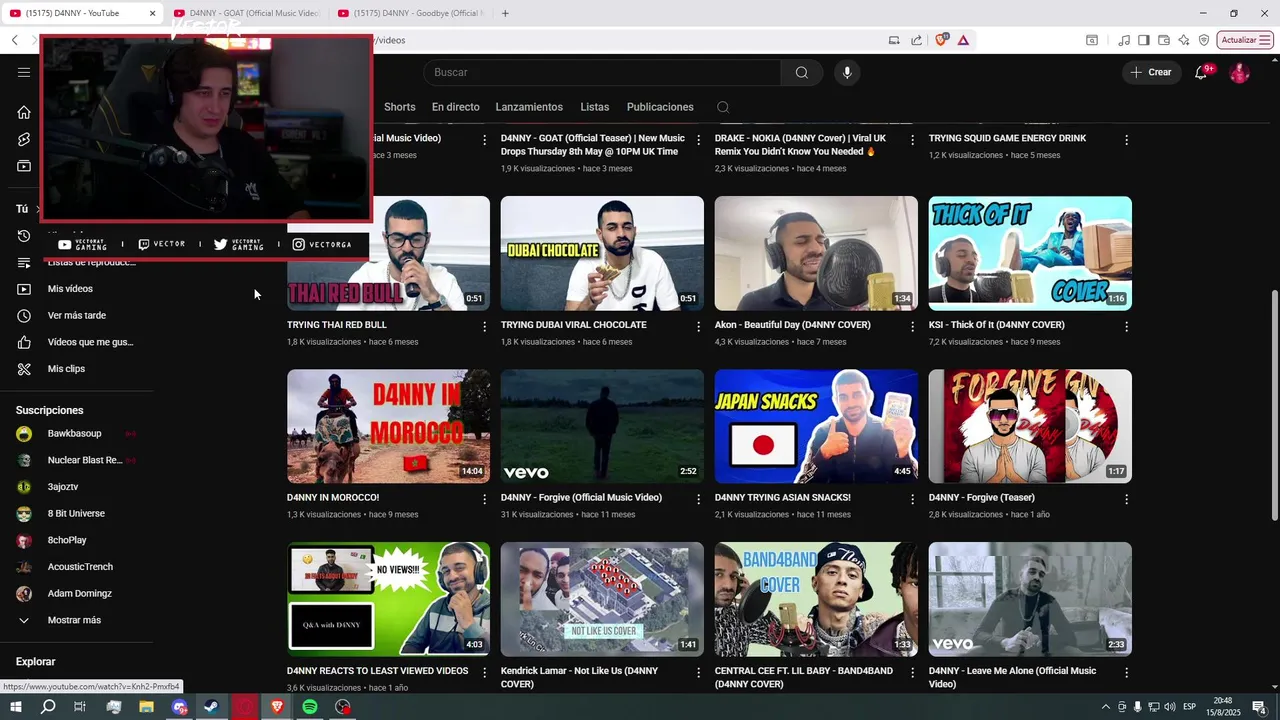The height and width of the screenshot is (720, 1280).
Task: Open the notifications bell with 9+ badge
Action: pos(1202,72)
